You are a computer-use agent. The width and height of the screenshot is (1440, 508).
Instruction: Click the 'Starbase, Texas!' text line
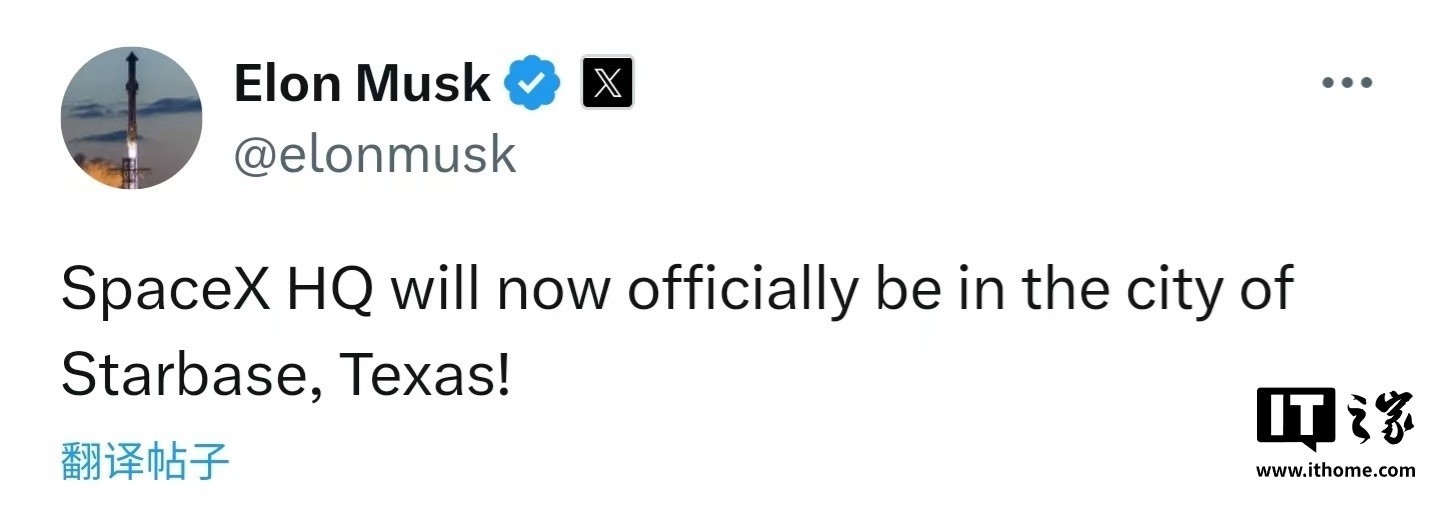(286, 376)
